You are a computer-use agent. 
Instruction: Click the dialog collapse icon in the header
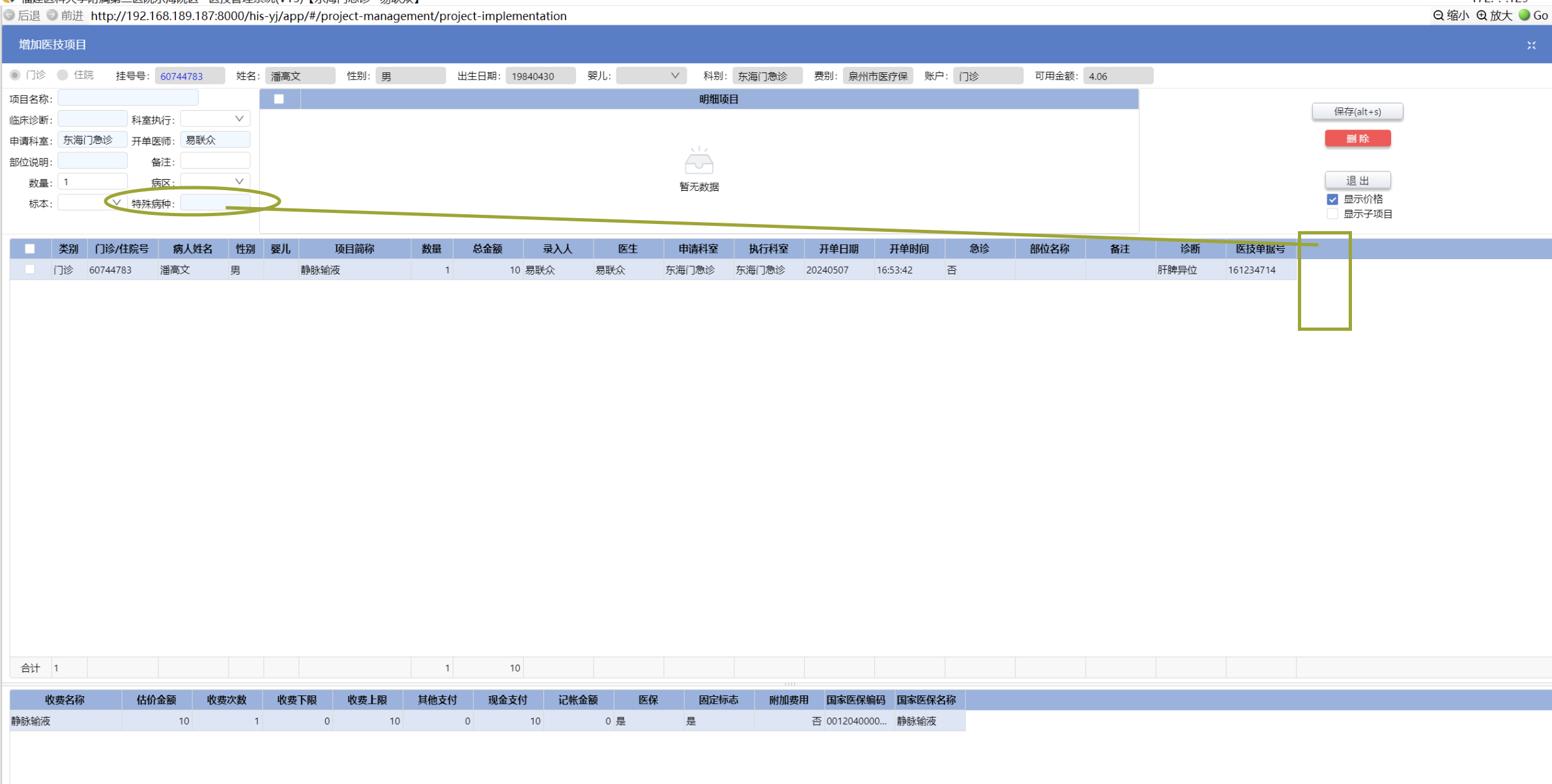1531,45
